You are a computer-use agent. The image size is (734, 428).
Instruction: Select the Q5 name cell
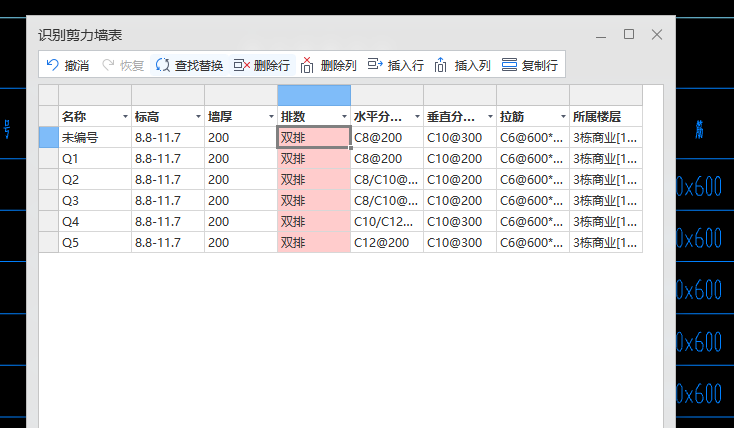coord(95,243)
